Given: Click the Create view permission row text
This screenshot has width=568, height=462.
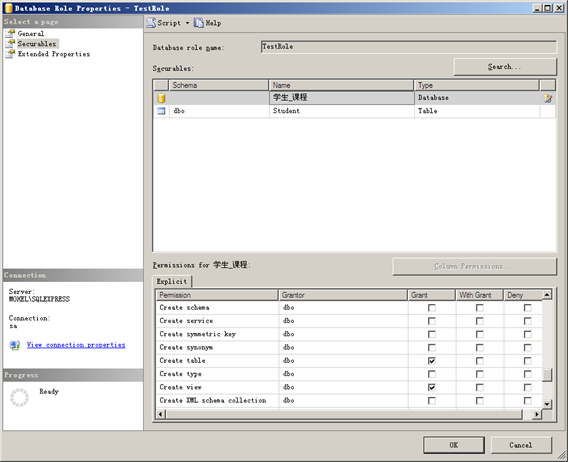Looking at the screenshot, I should (x=180, y=387).
